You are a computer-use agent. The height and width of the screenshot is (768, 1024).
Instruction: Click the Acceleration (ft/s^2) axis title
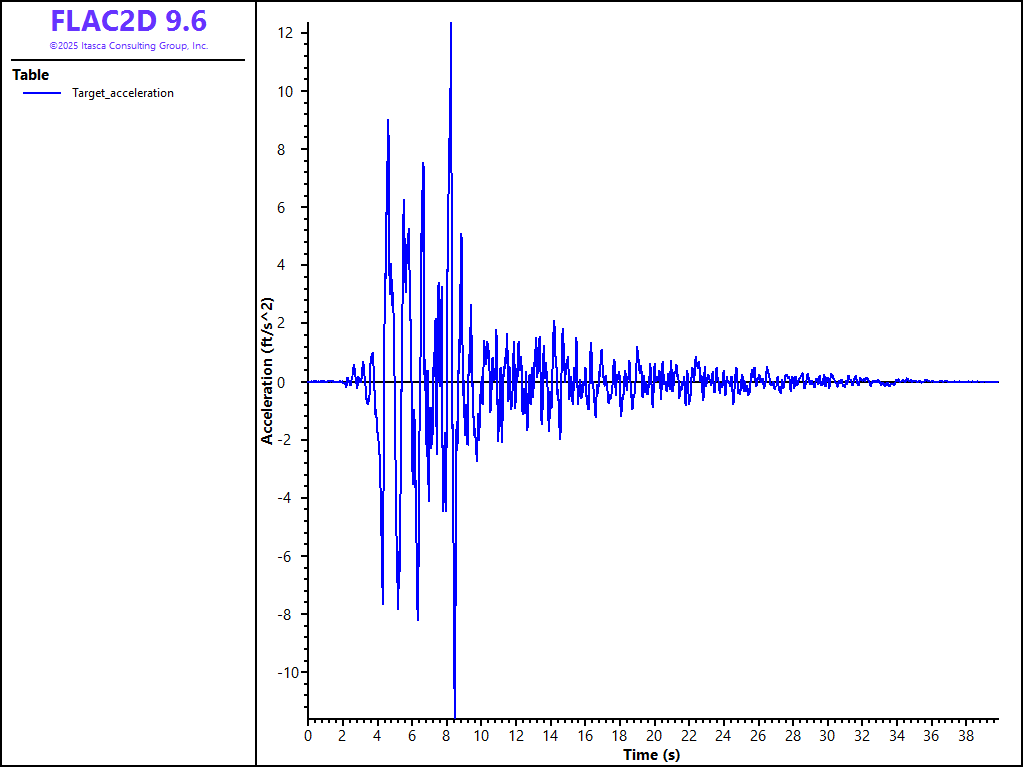click(267, 371)
